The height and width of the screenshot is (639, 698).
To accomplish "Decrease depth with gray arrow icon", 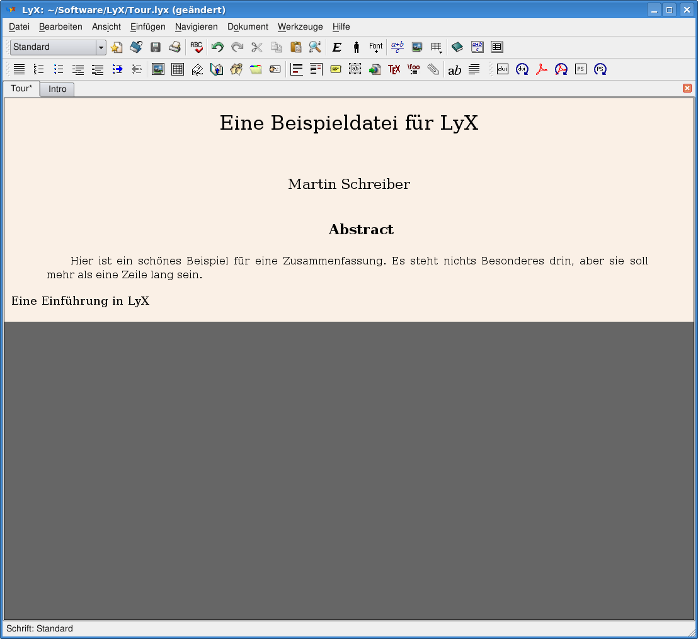I will 137,69.
